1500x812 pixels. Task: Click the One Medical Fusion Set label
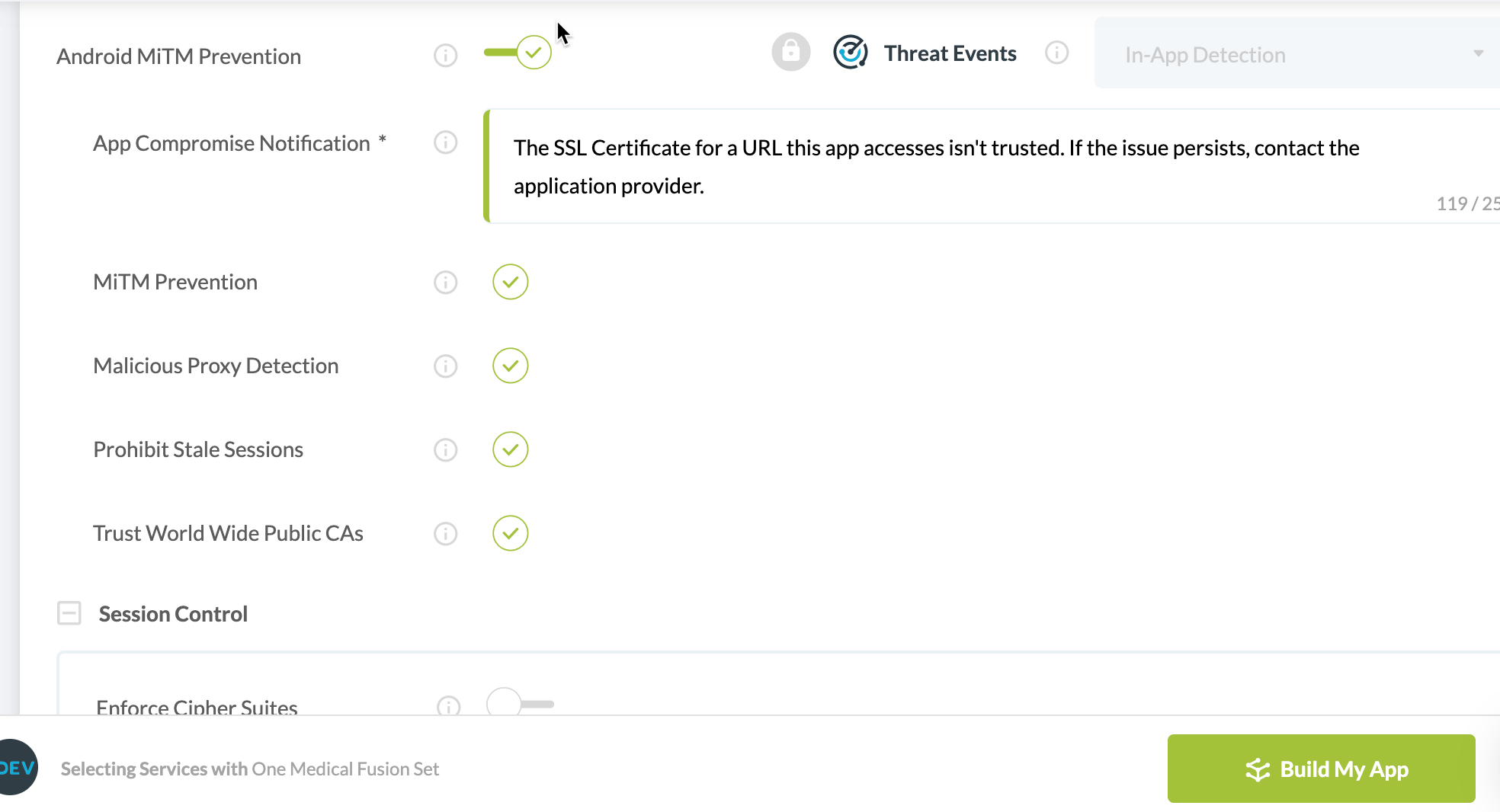[345, 769]
